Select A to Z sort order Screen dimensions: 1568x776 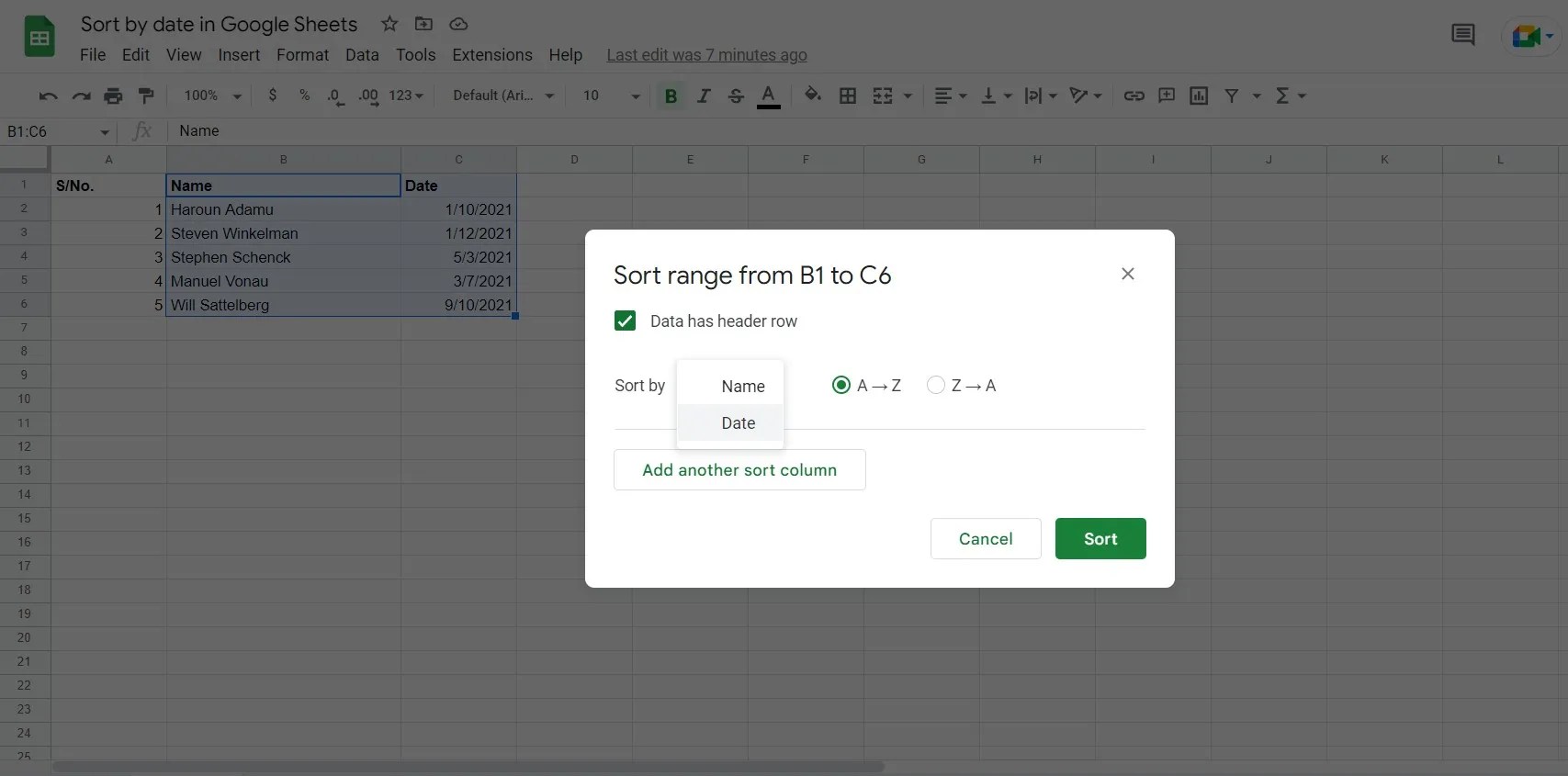pyautogui.click(x=840, y=385)
